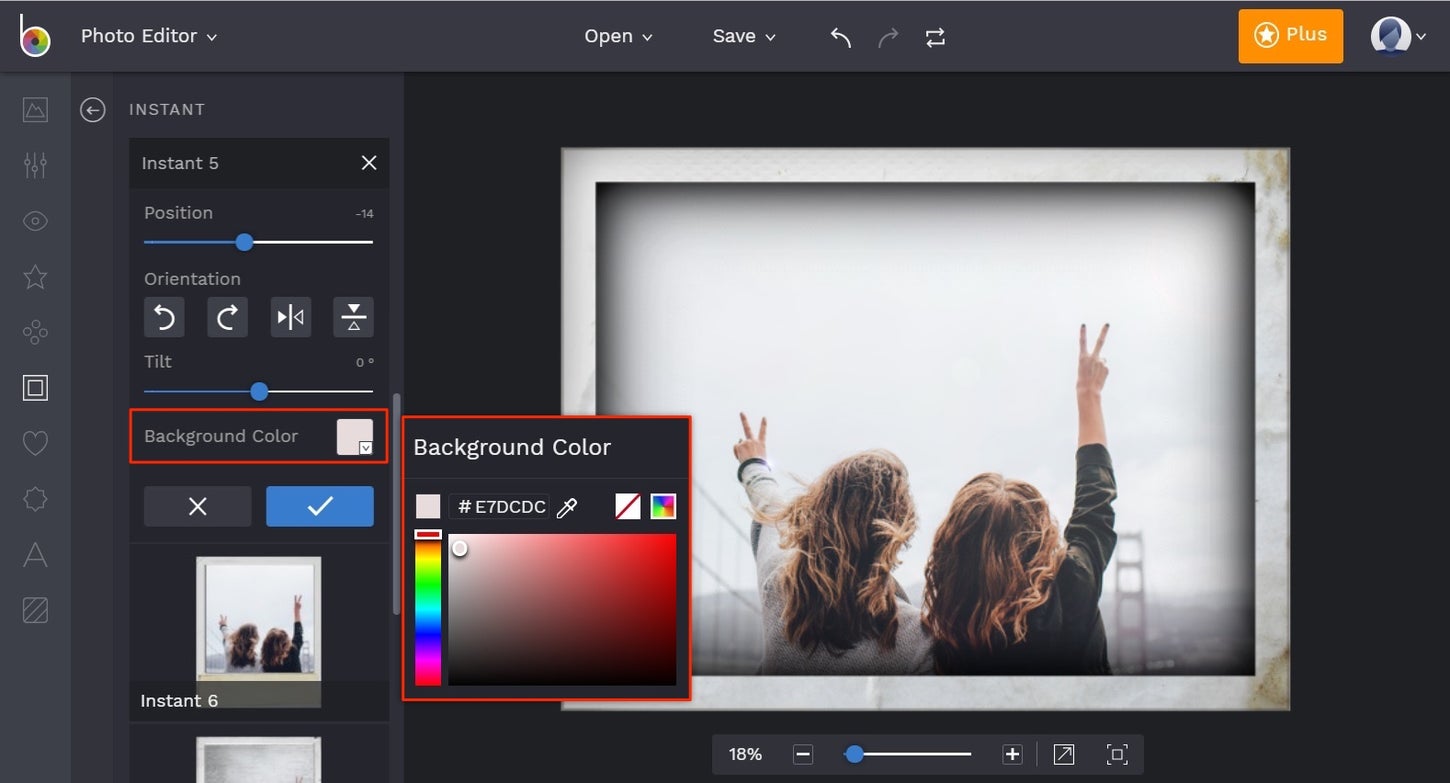Click the Instant 5 title text

[180, 163]
